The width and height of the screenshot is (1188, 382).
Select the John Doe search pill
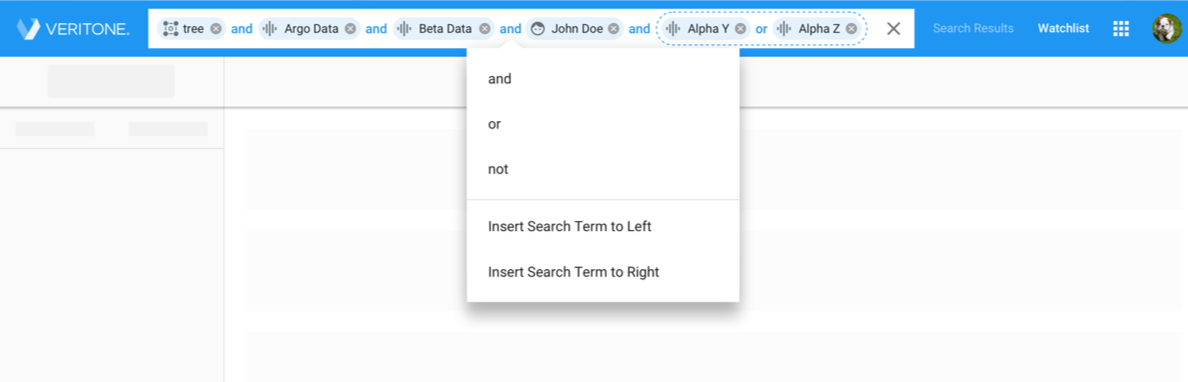coord(574,29)
